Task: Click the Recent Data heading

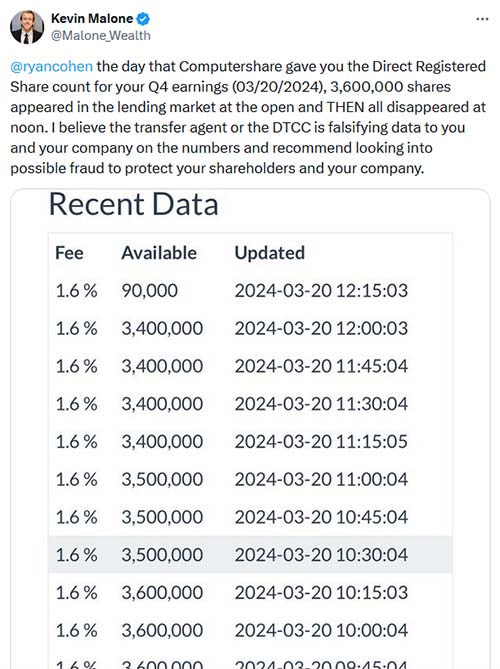Action: pyautogui.click(x=134, y=204)
